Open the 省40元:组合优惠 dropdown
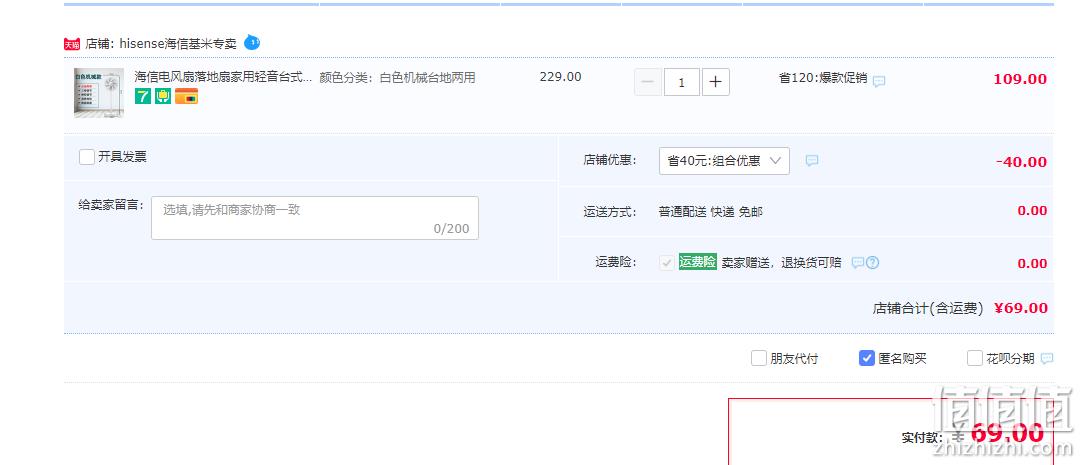The height and width of the screenshot is (465, 1082). [724, 161]
